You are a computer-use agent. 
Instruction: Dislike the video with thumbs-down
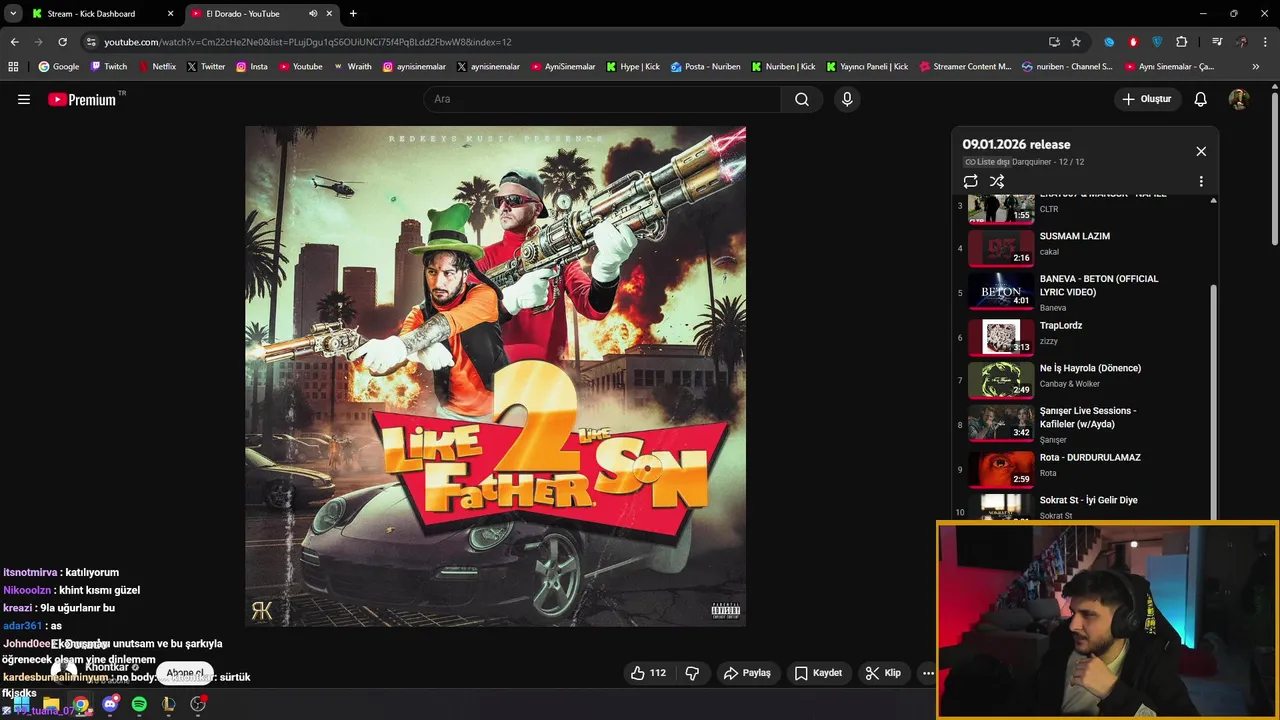(x=692, y=673)
